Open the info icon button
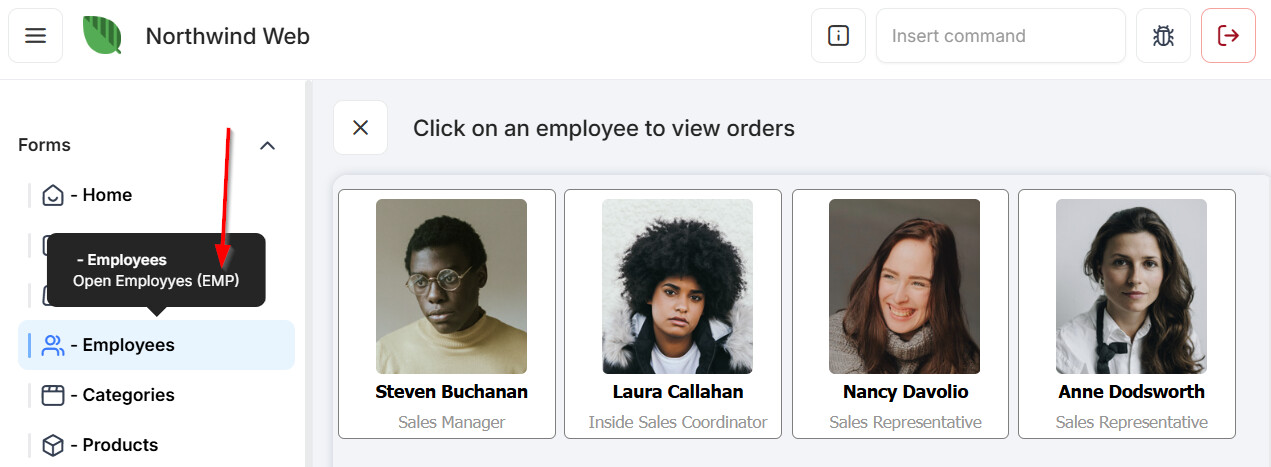The image size is (1271, 467). [x=838, y=36]
